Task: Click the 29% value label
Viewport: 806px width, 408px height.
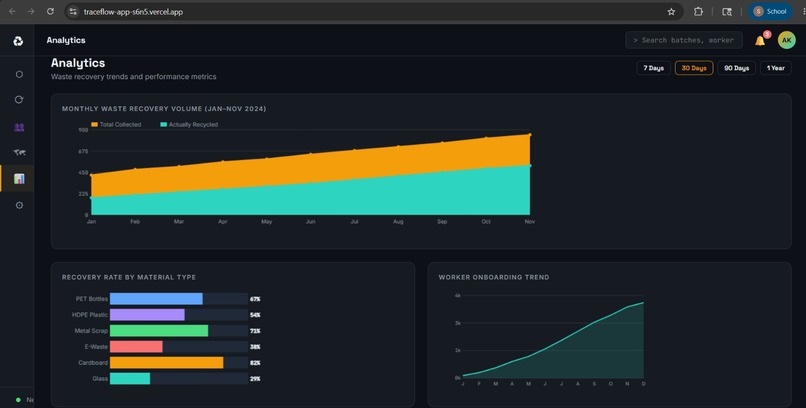Action: (255, 379)
